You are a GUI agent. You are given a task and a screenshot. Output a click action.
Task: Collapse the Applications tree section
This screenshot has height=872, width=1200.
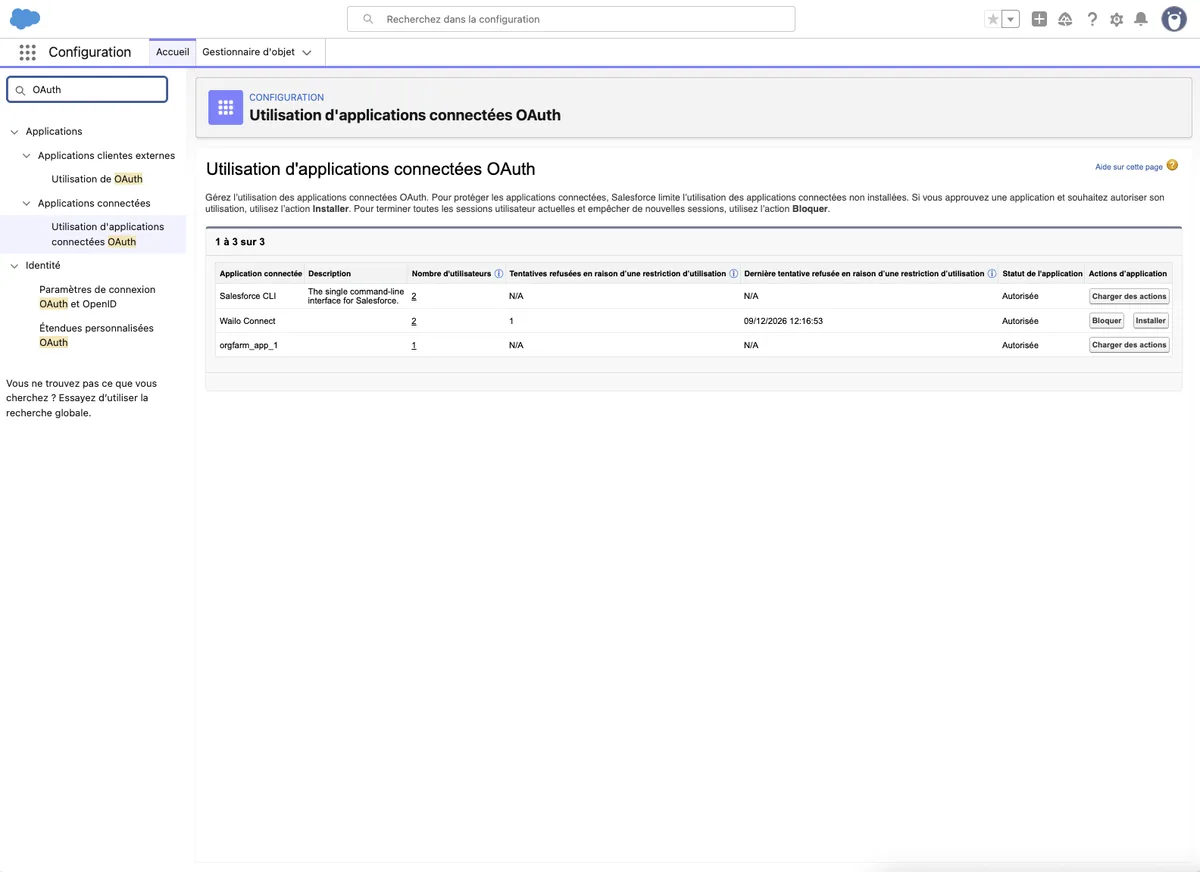pyautogui.click(x=14, y=132)
